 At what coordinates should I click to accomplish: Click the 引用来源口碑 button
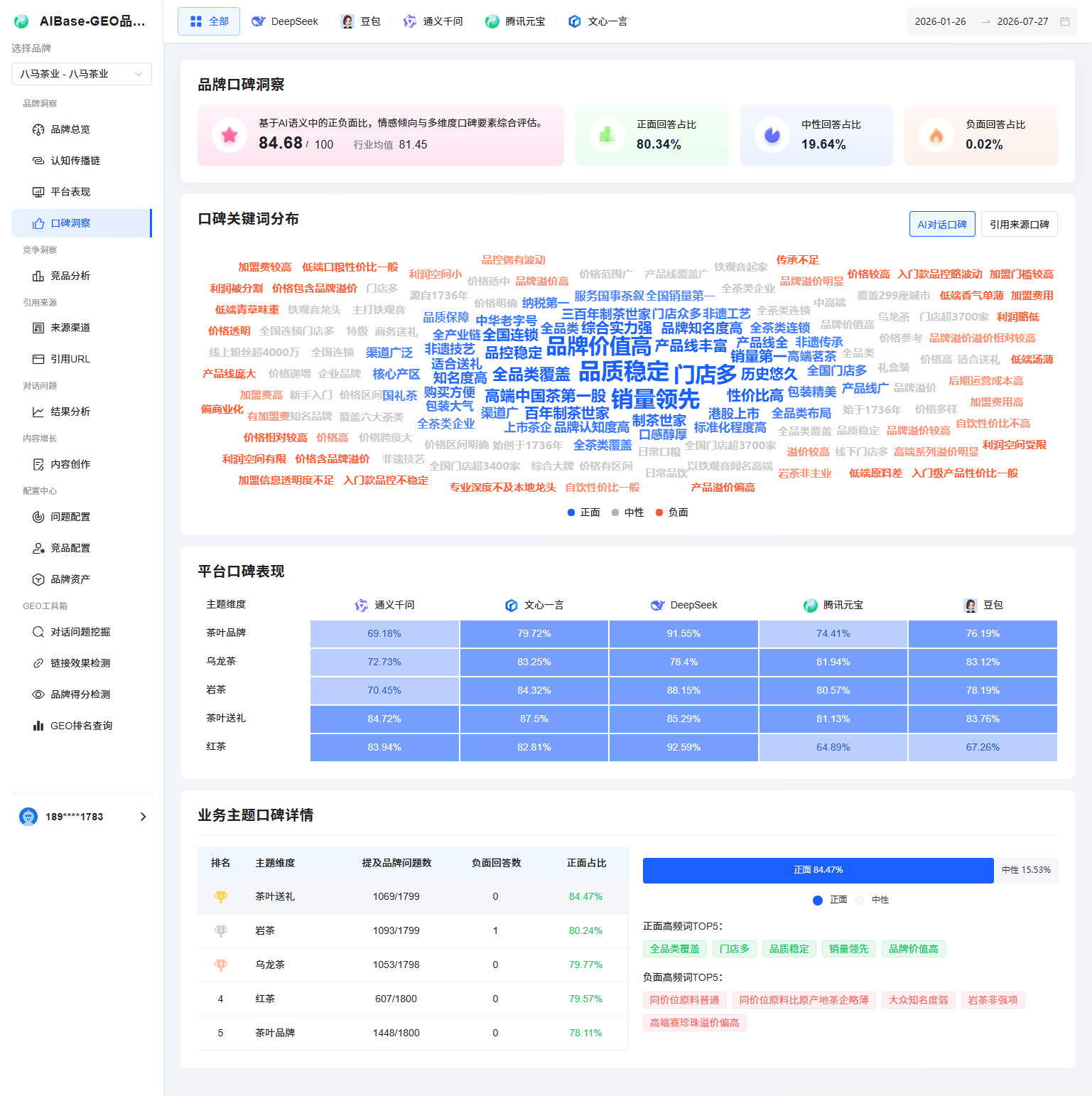point(1020,225)
